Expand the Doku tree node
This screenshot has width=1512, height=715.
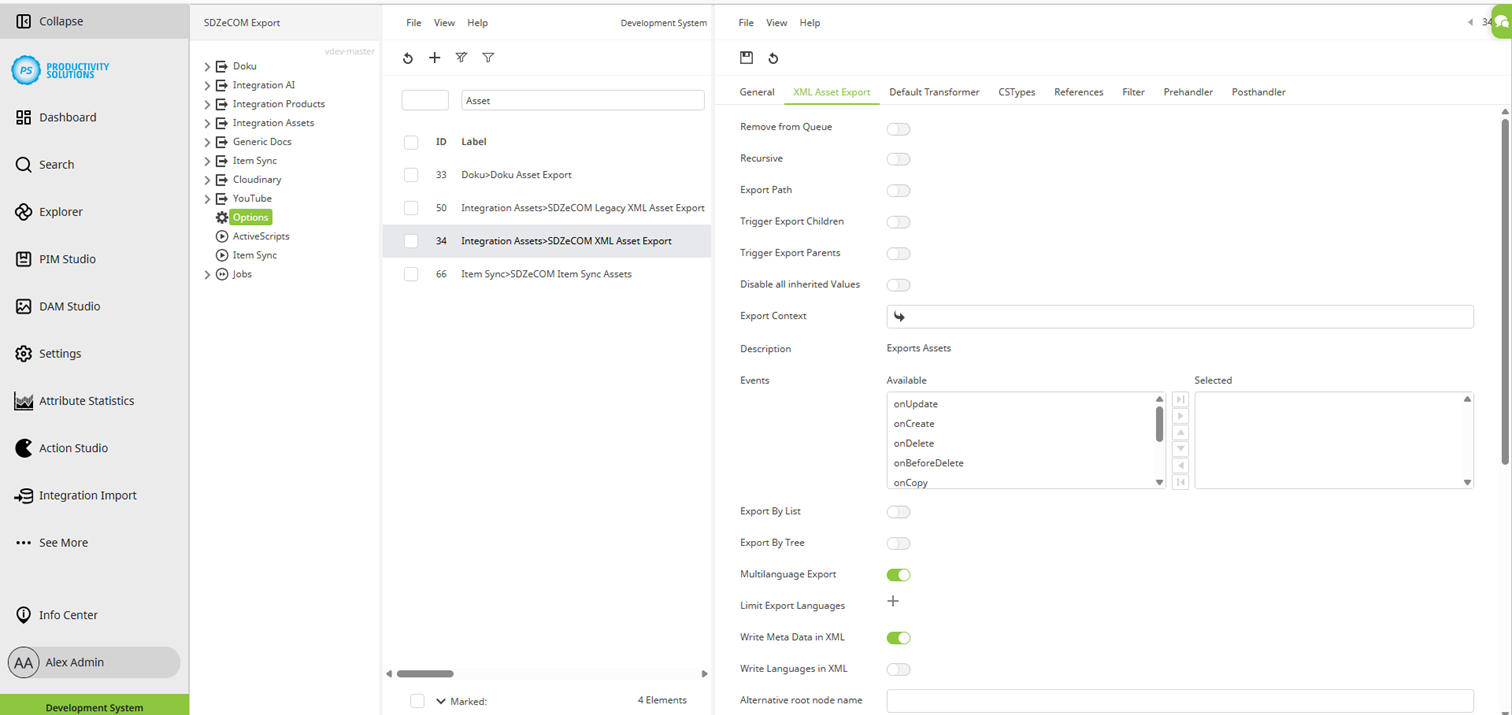207,67
